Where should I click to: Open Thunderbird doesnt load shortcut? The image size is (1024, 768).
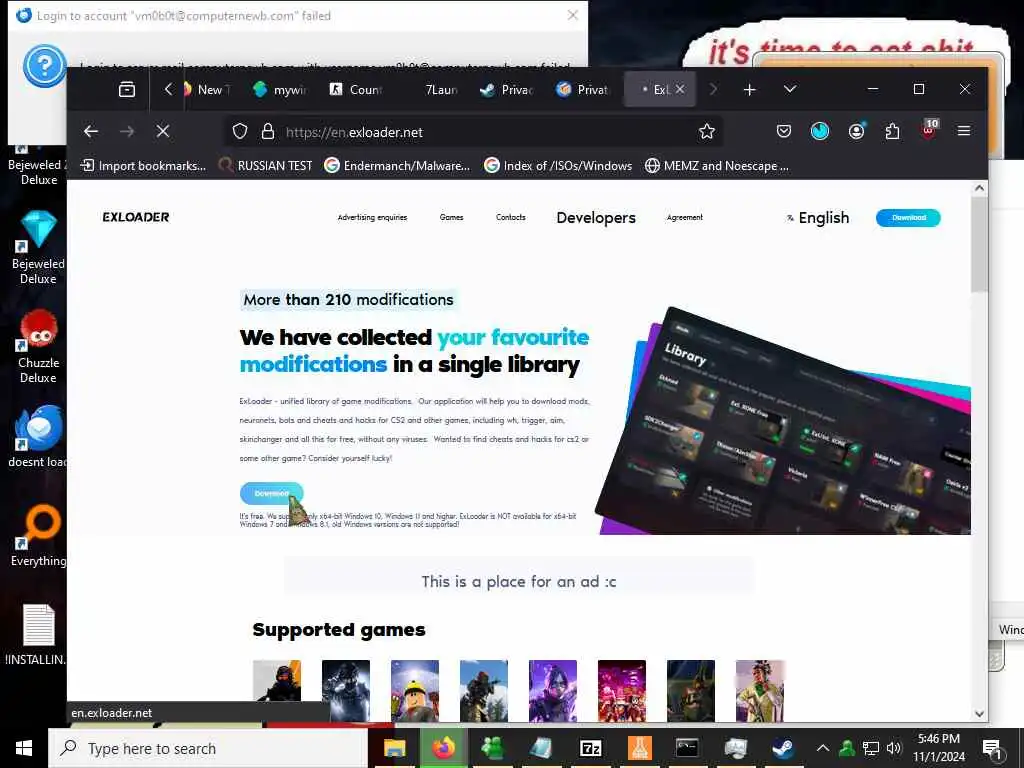coord(38,436)
